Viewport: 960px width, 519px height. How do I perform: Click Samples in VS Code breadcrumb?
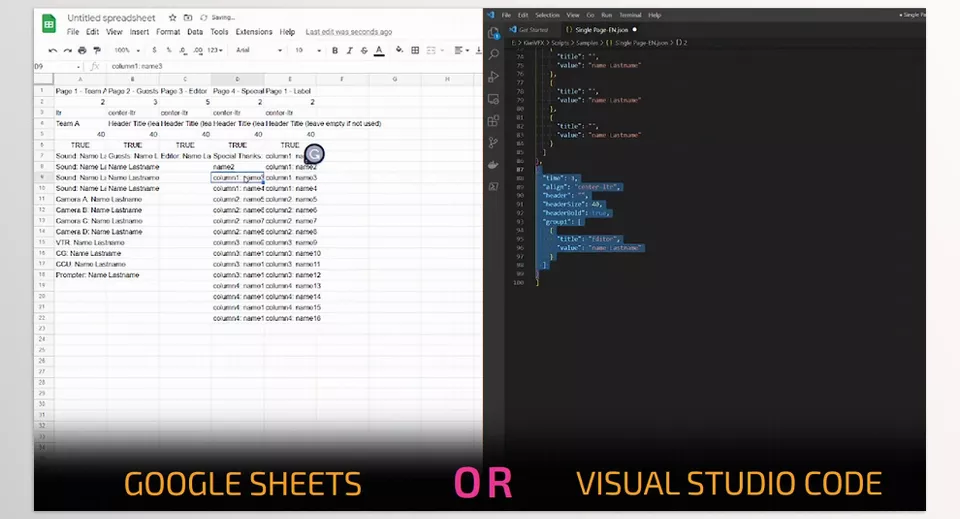587,43
